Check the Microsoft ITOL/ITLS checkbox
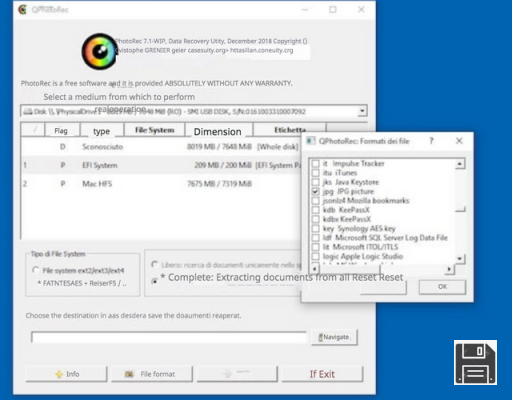Image resolution: width=512 pixels, height=400 pixels. [315, 247]
